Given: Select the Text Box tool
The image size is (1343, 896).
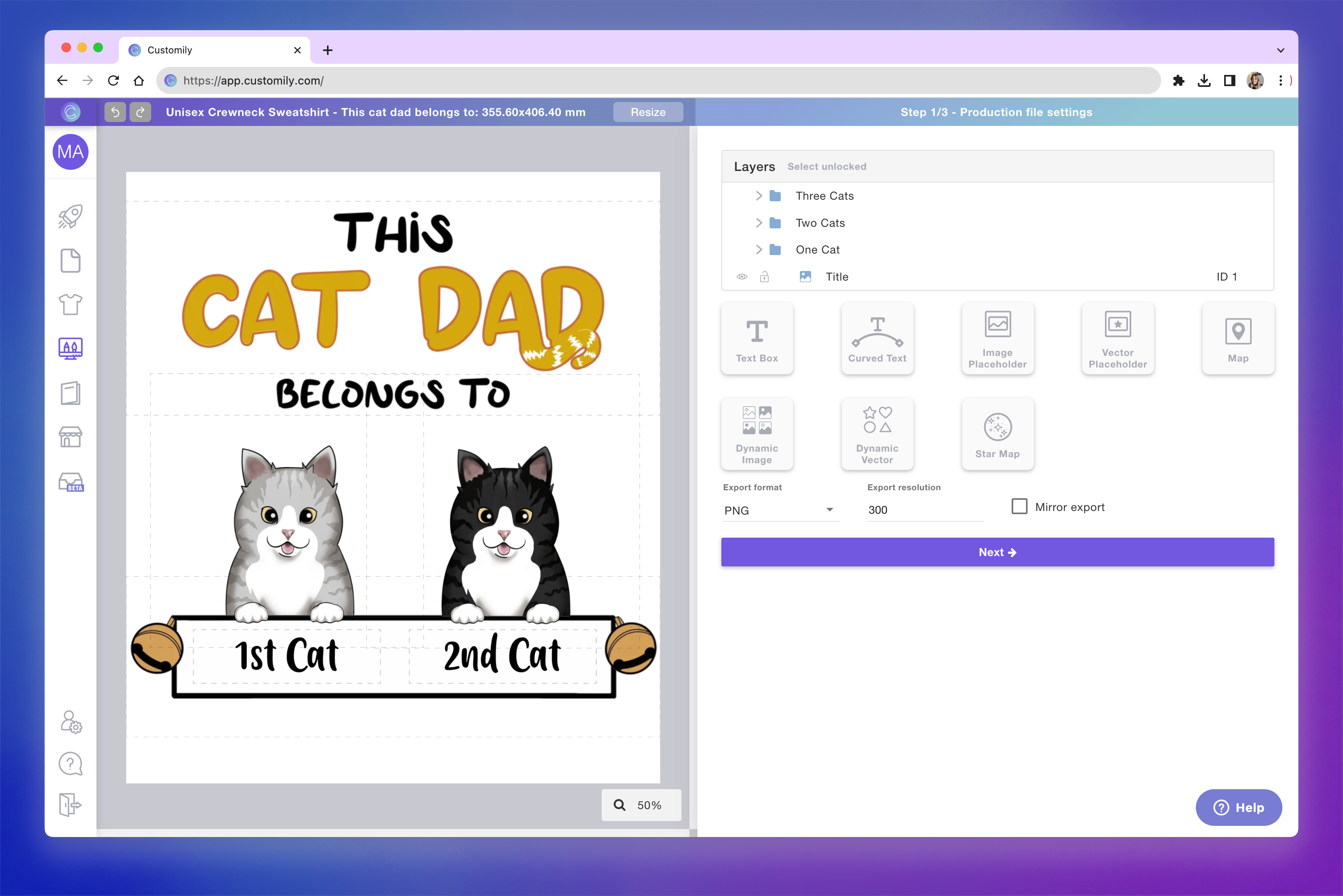Looking at the screenshot, I should tap(757, 338).
